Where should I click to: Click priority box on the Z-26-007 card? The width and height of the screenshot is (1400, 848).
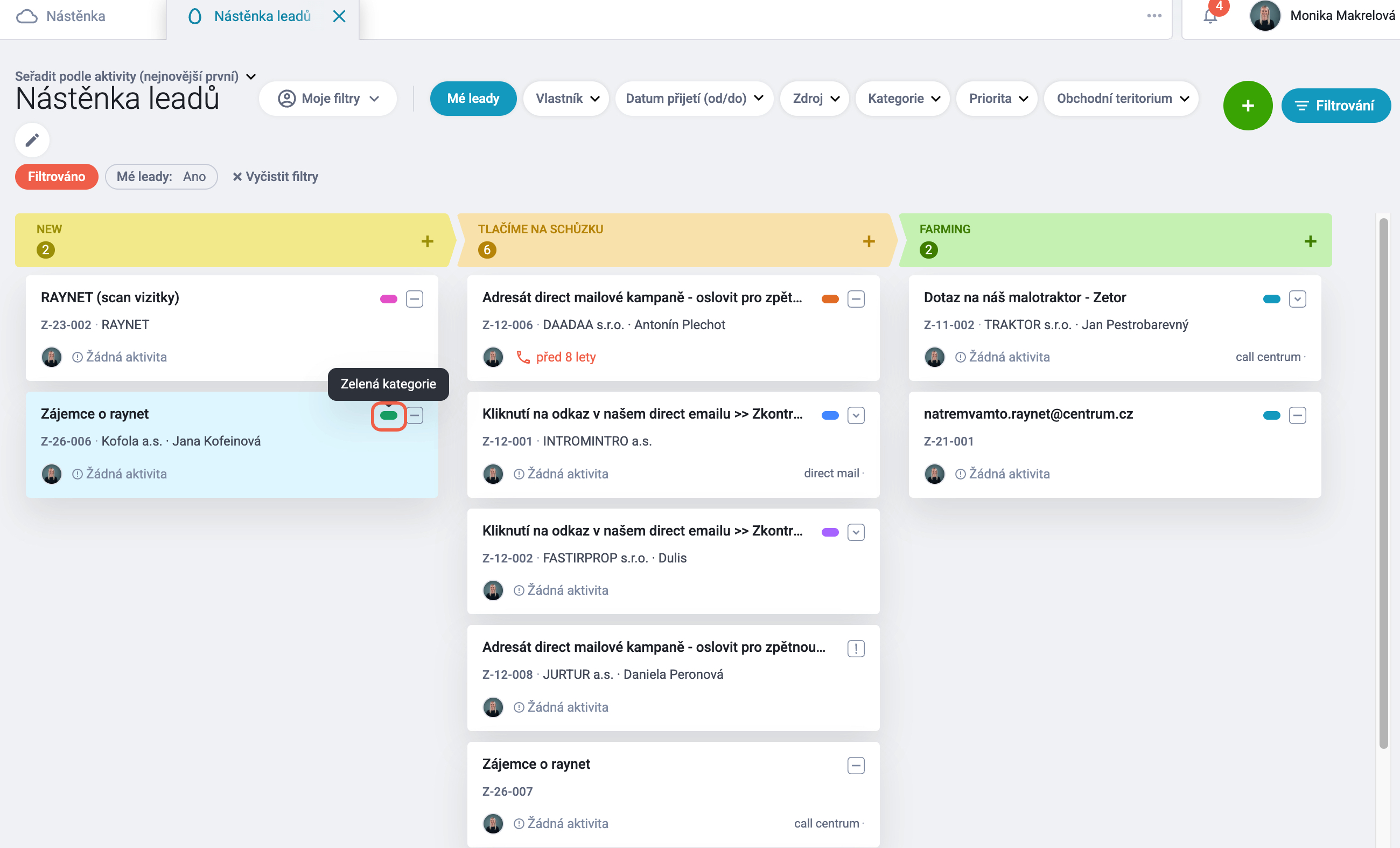(x=856, y=766)
